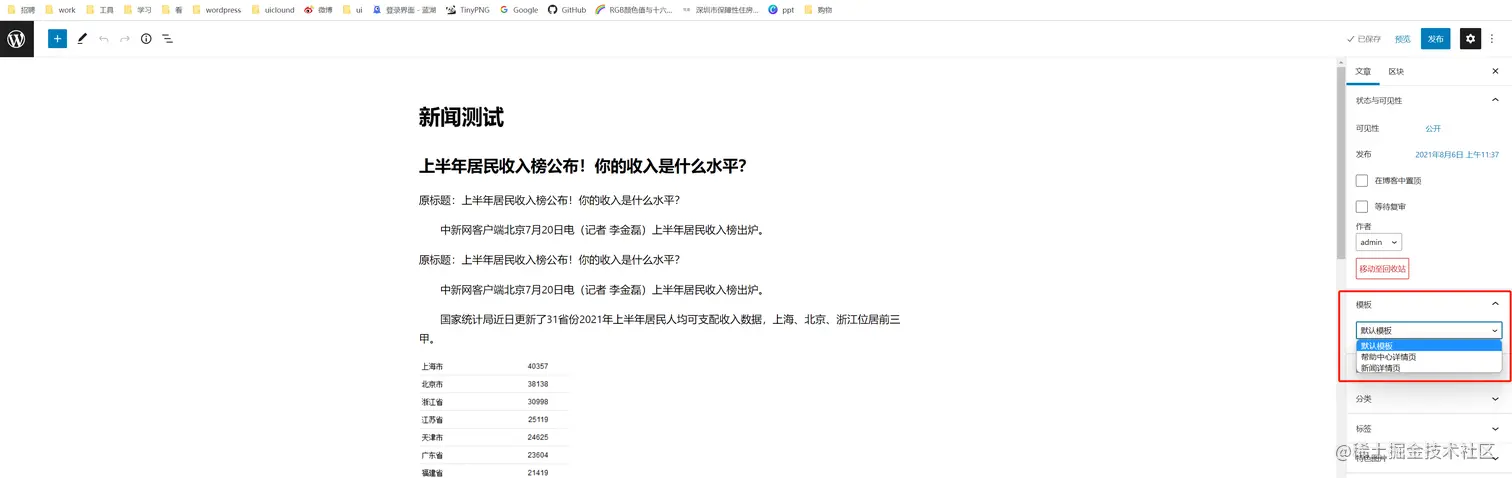Image resolution: width=1512 pixels, height=478 pixels.
Task: Open the 看 bookmark folder
Action: [172, 9]
